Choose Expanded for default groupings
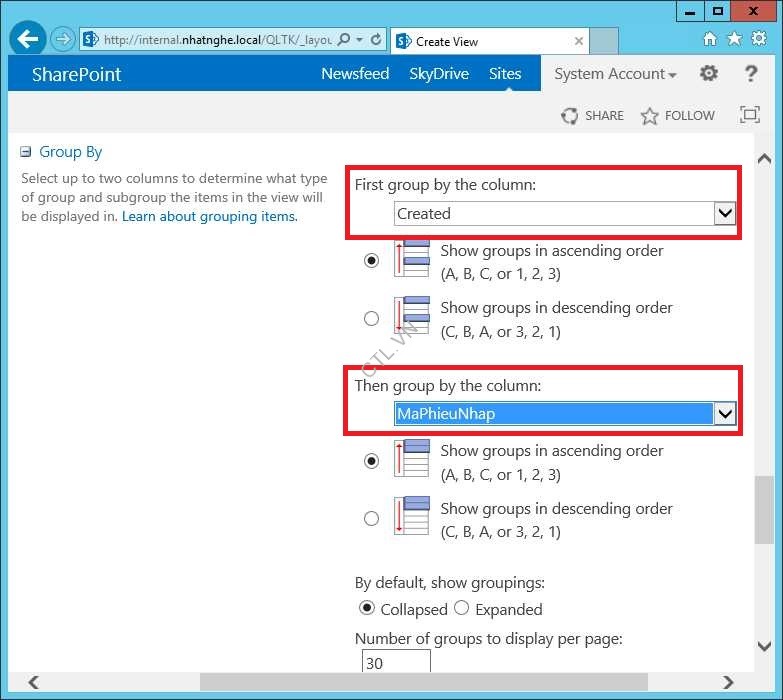Viewport: 783px width, 700px height. (x=462, y=608)
